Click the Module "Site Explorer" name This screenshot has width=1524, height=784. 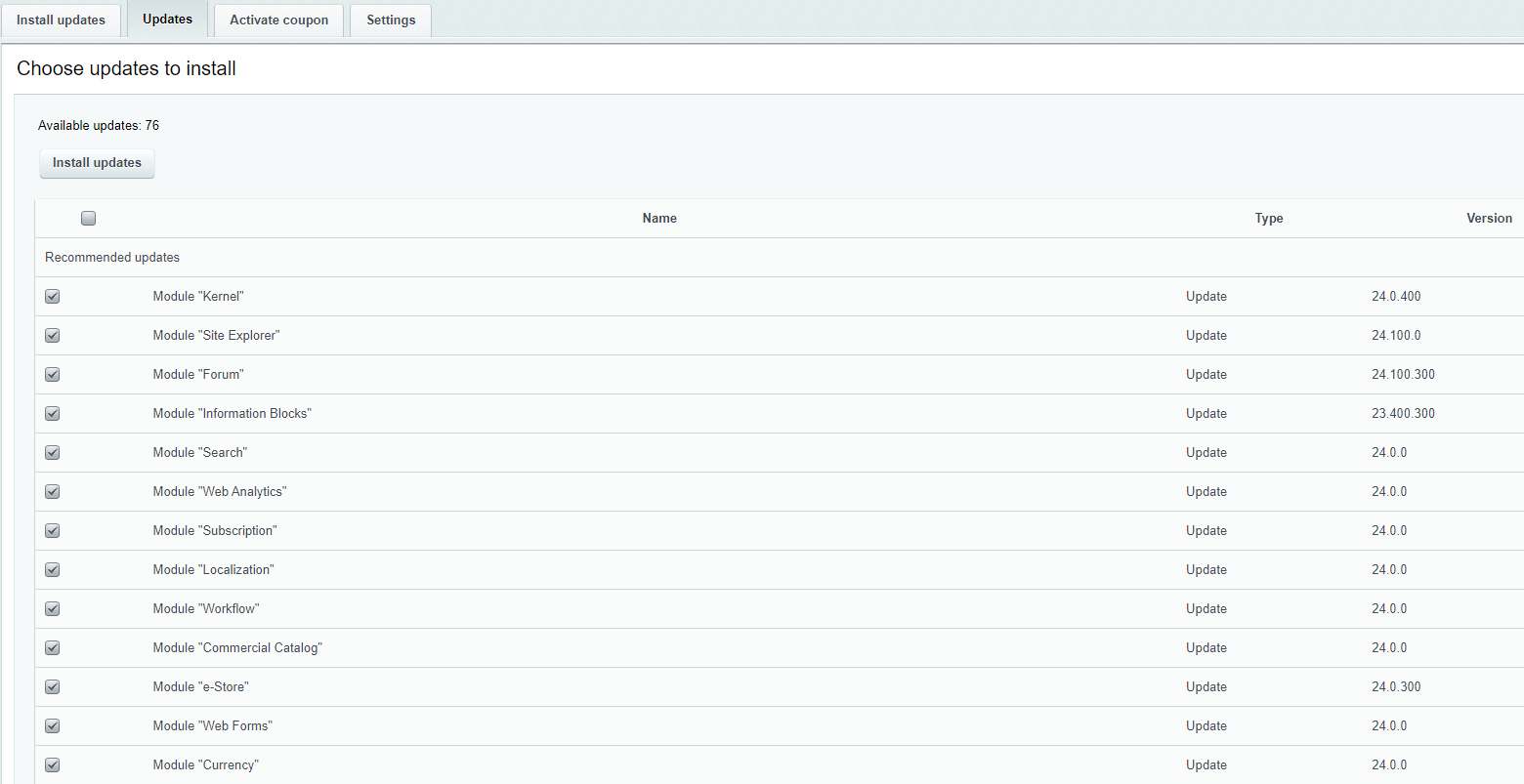(x=216, y=336)
